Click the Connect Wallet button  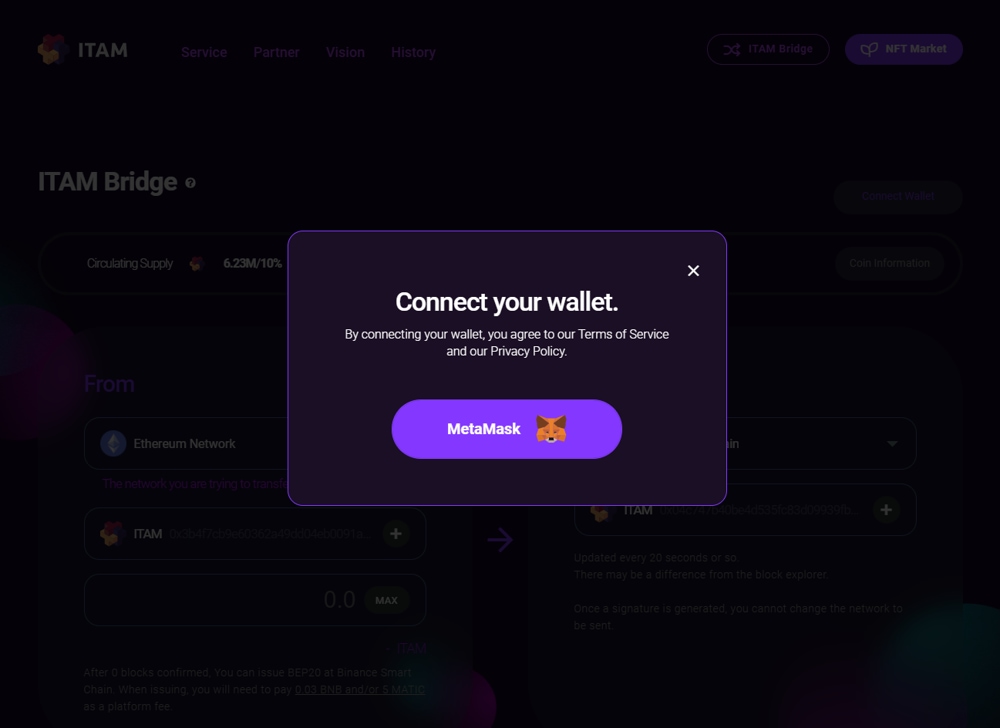click(x=898, y=196)
